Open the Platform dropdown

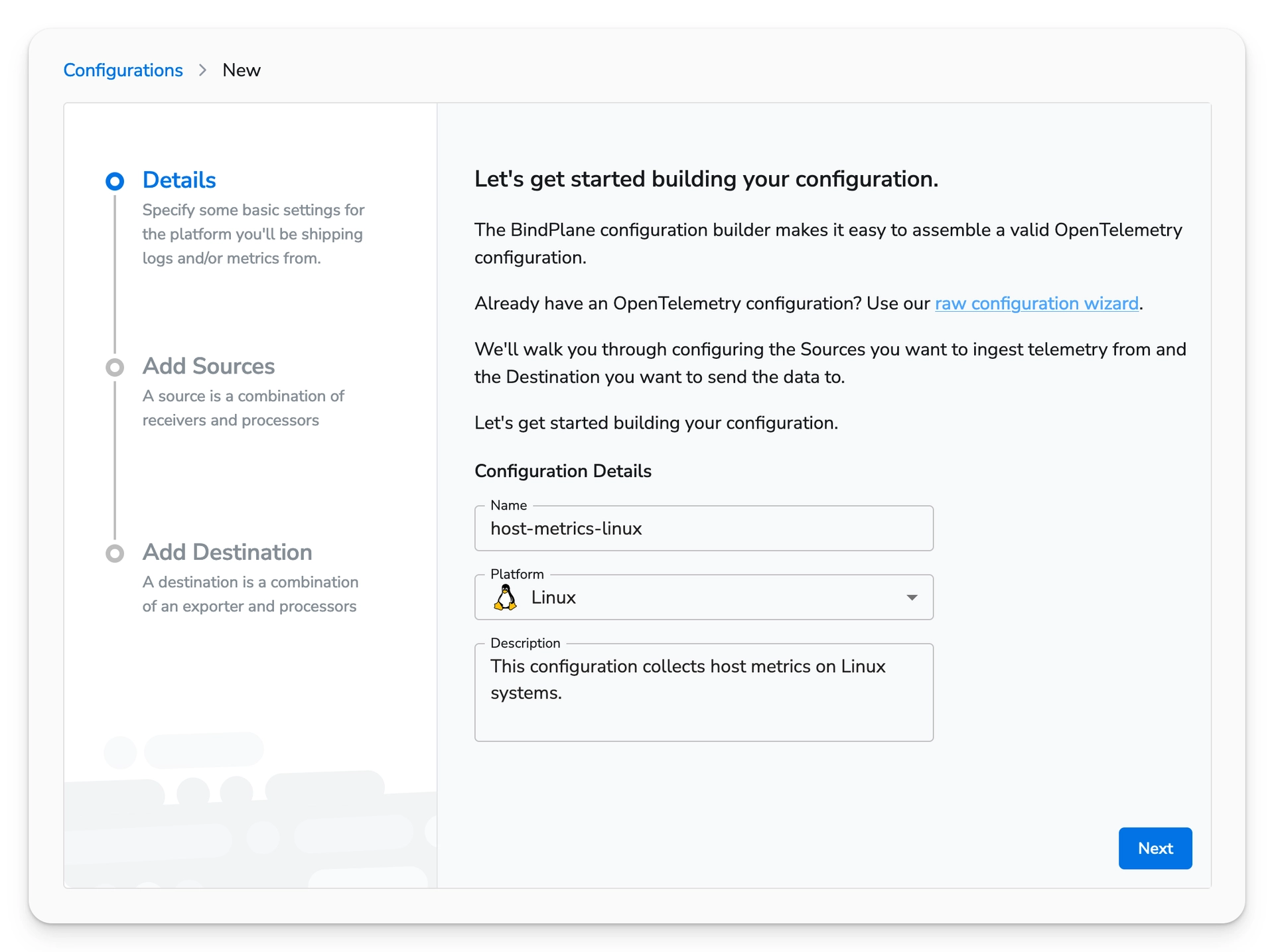pyautogui.click(x=704, y=597)
